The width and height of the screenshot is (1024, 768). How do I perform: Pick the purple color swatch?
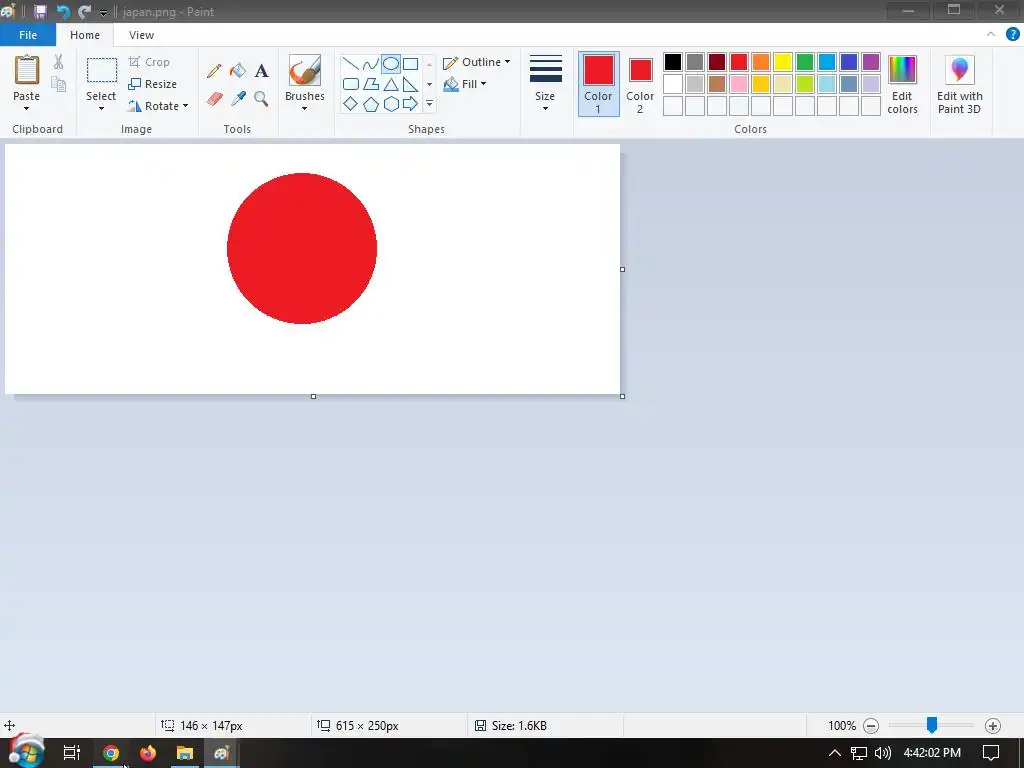[871, 62]
